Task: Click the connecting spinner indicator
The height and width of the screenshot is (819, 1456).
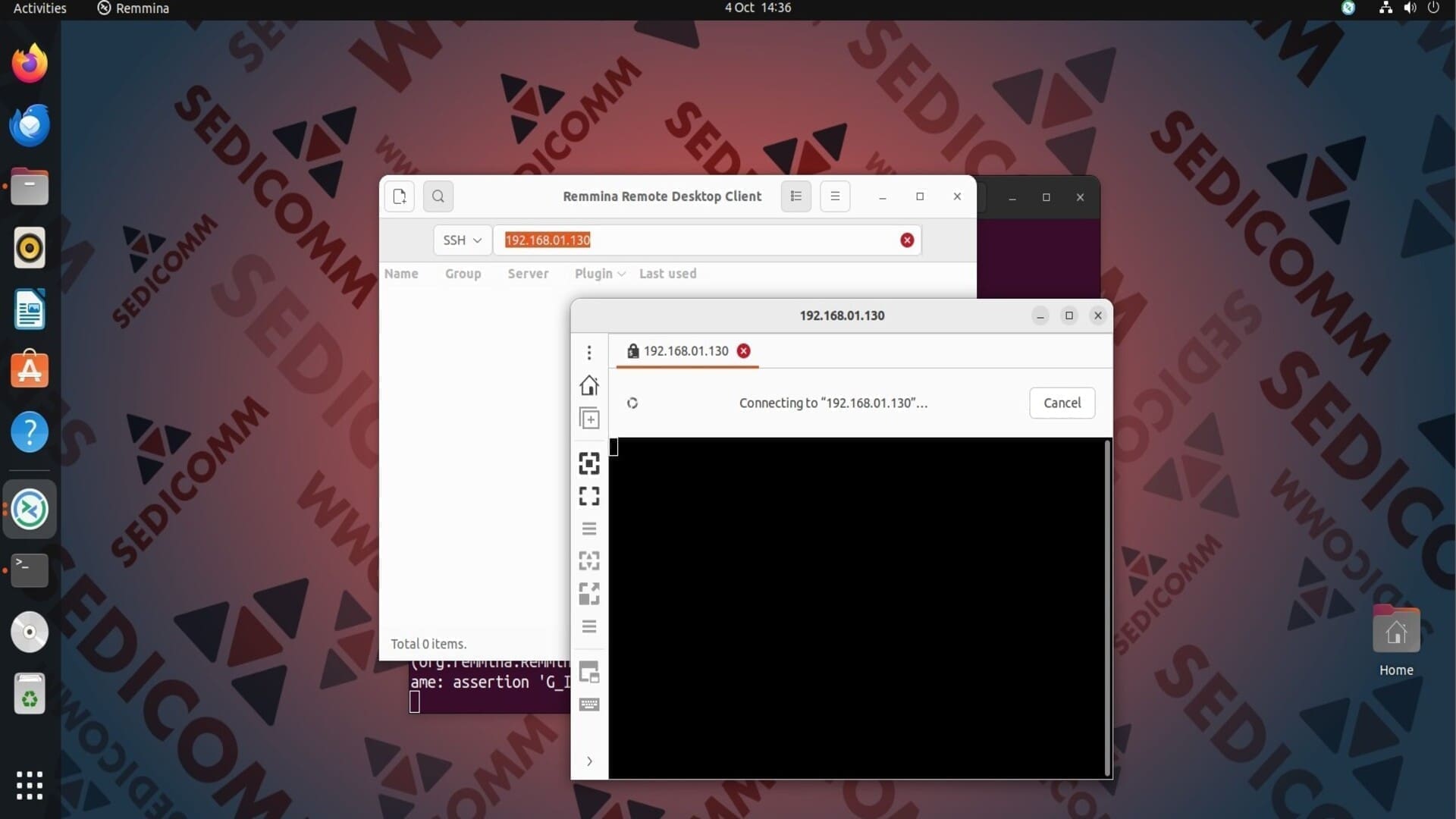Action: tap(632, 403)
